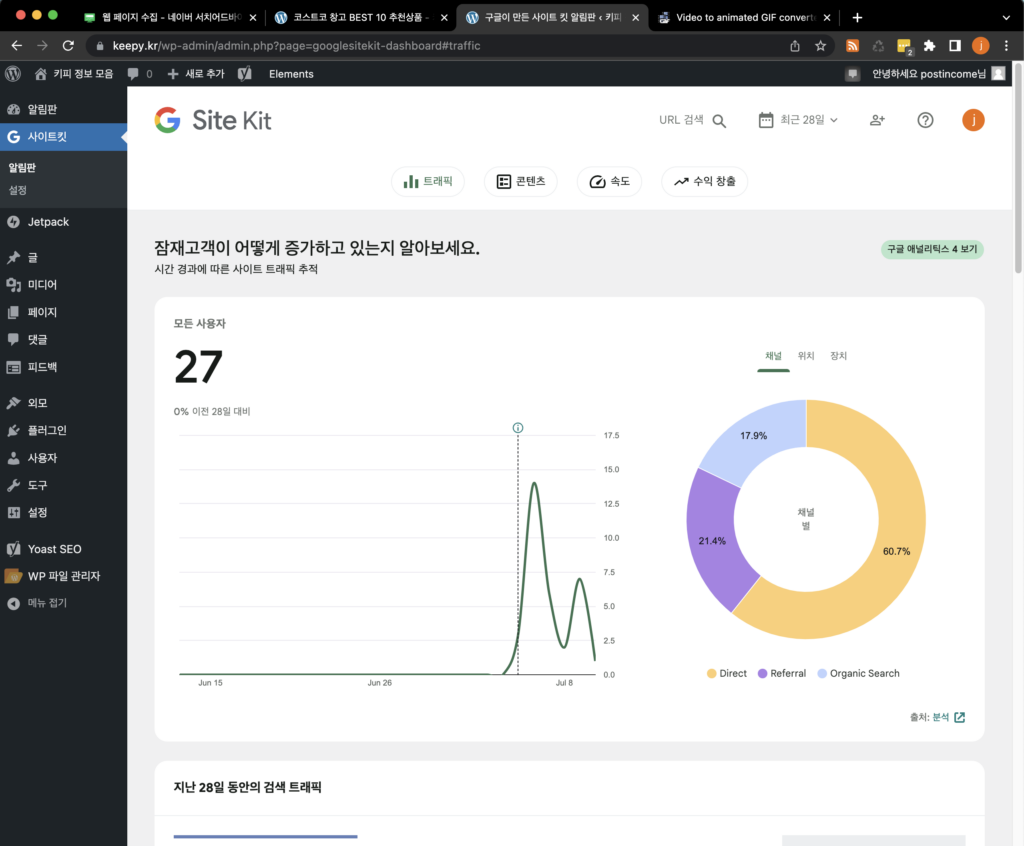
Task: Click the info marker above the traffic chart
Action: (x=518, y=428)
